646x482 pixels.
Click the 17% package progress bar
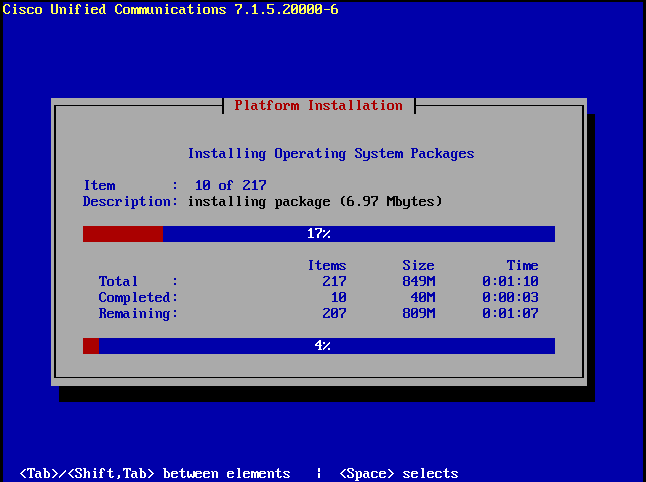click(x=318, y=234)
